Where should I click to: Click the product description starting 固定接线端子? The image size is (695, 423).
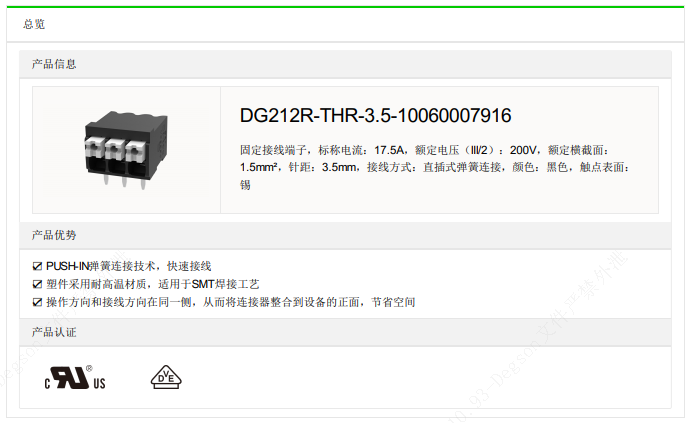(434, 167)
